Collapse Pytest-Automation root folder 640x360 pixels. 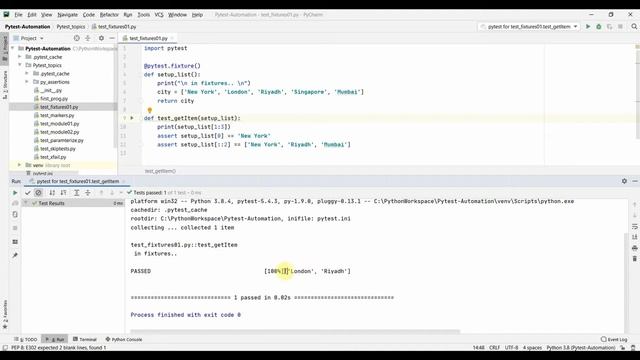click(x=13, y=49)
